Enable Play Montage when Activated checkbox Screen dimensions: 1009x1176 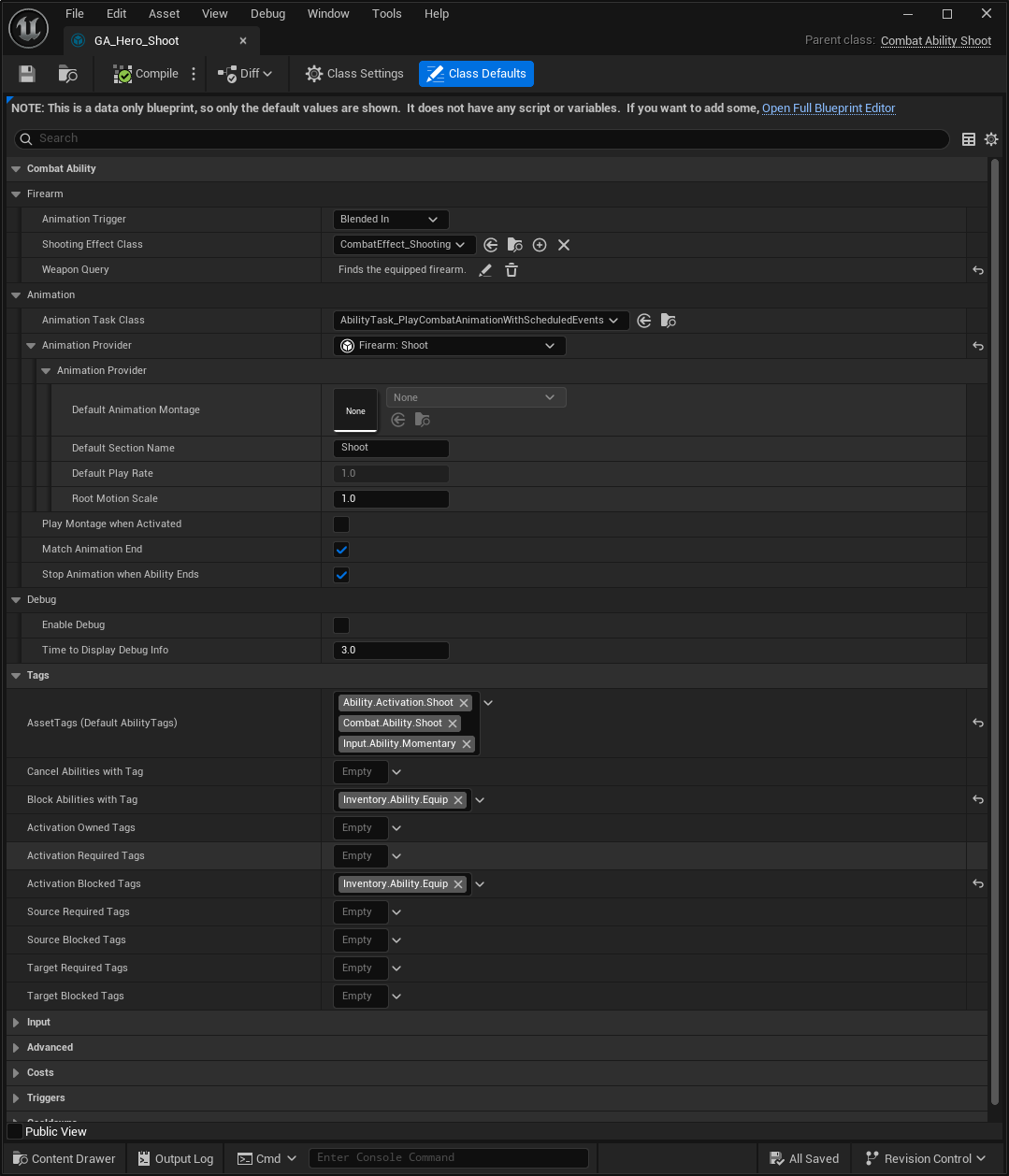pyautogui.click(x=341, y=524)
